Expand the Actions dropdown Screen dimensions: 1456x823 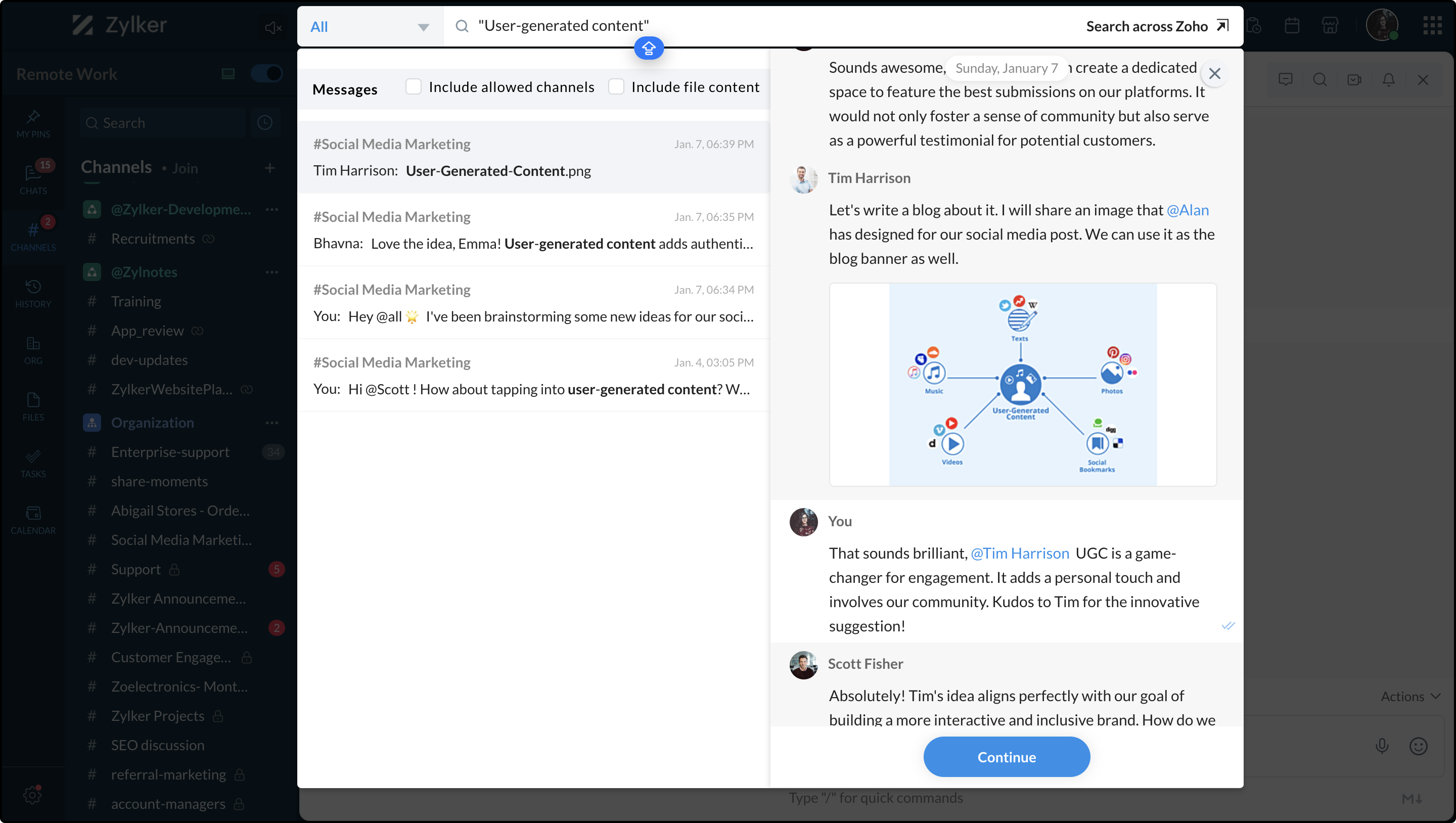[x=1410, y=697]
